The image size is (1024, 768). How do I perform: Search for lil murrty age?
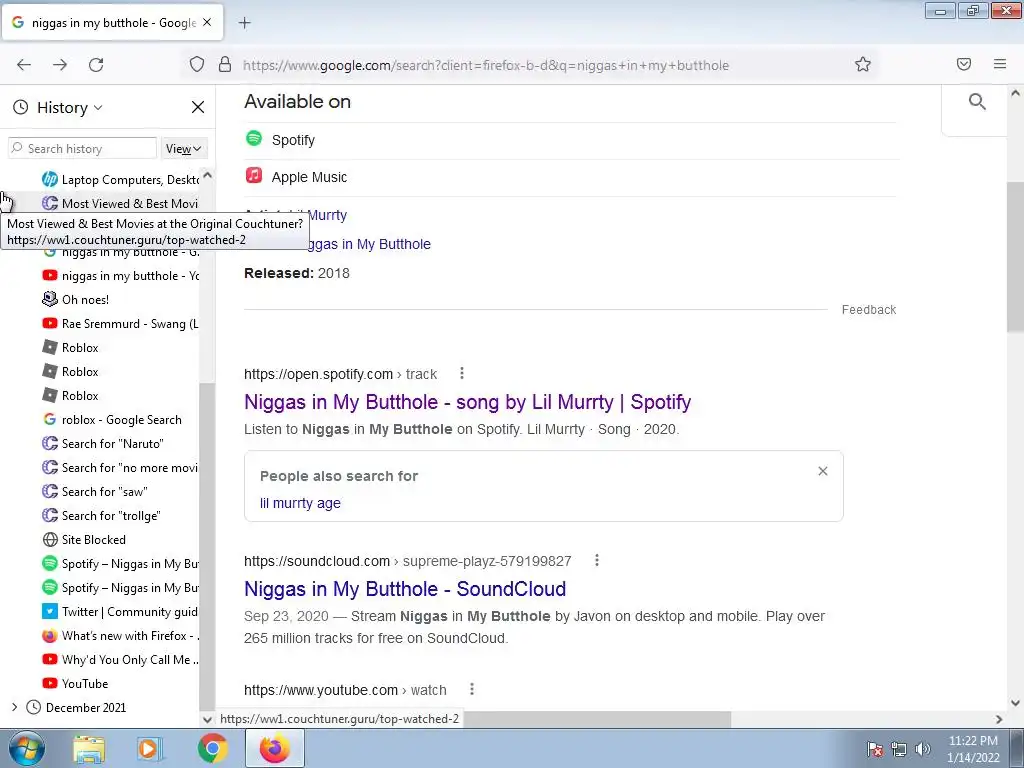[300, 504]
